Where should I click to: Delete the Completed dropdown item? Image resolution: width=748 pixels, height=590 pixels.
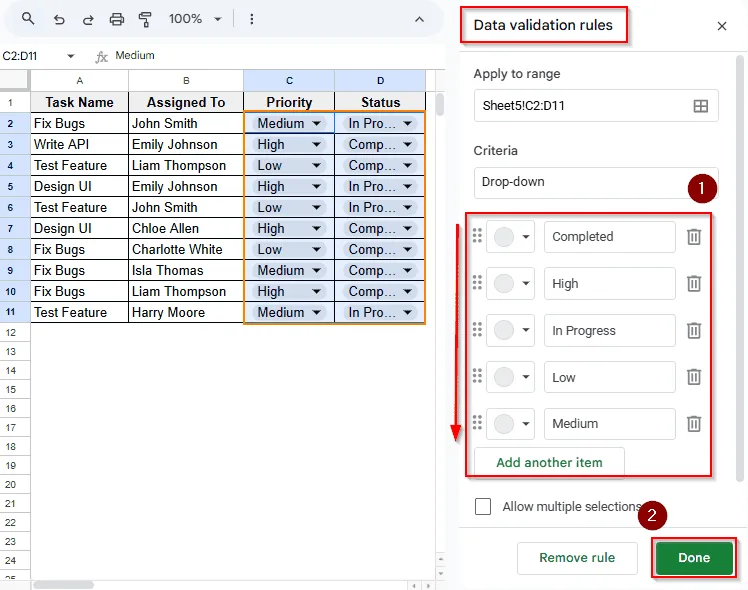(694, 237)
